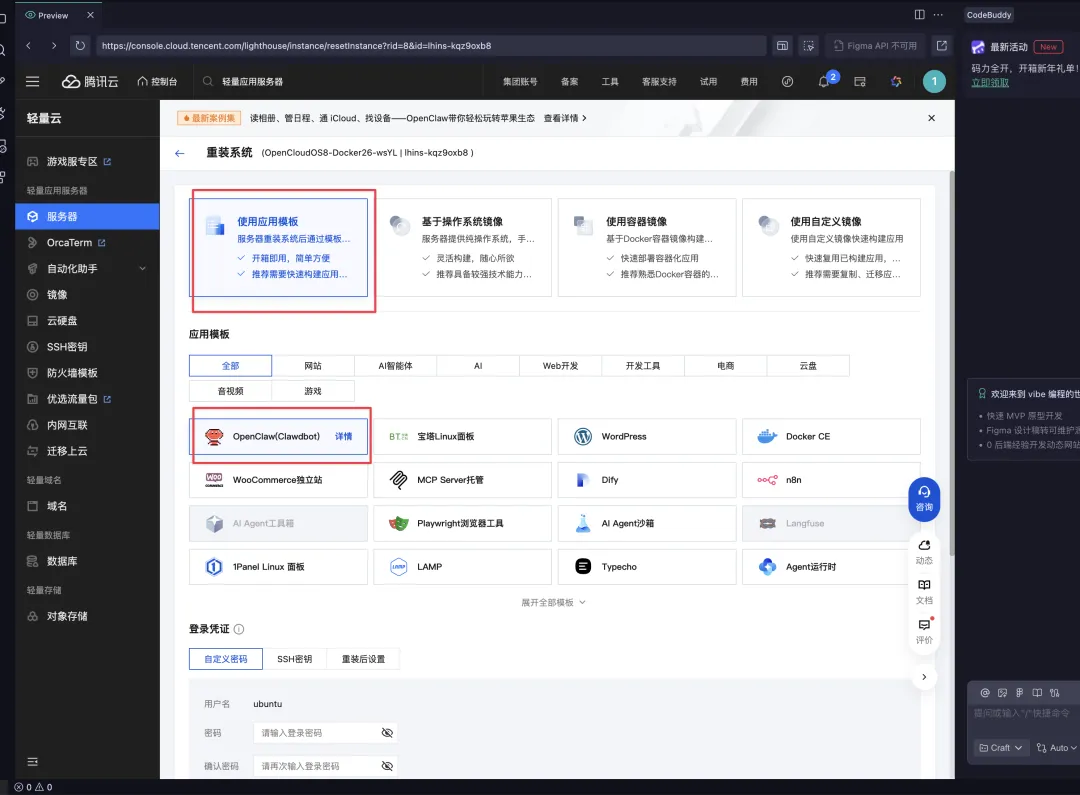Select the Typecho template
The image size is (1080, 795).
[x=646, y=566]
